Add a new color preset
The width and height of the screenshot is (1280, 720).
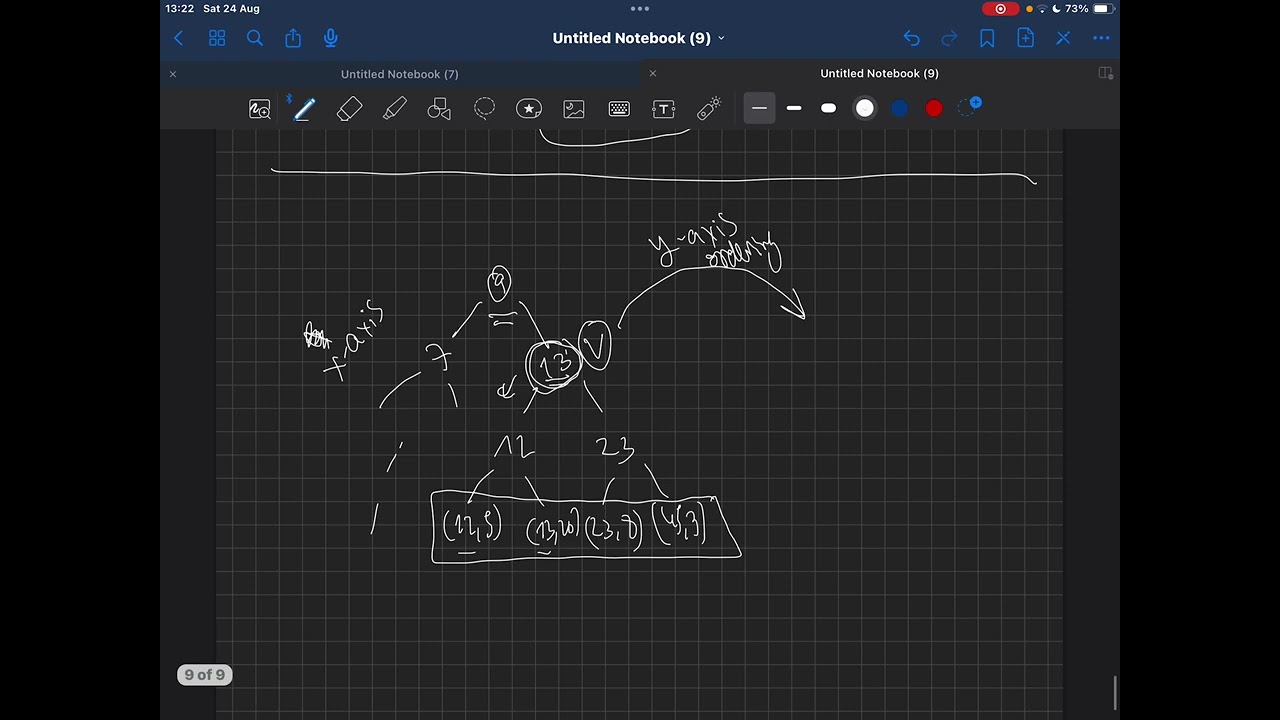pyautogui.click(x=969, y=106)
